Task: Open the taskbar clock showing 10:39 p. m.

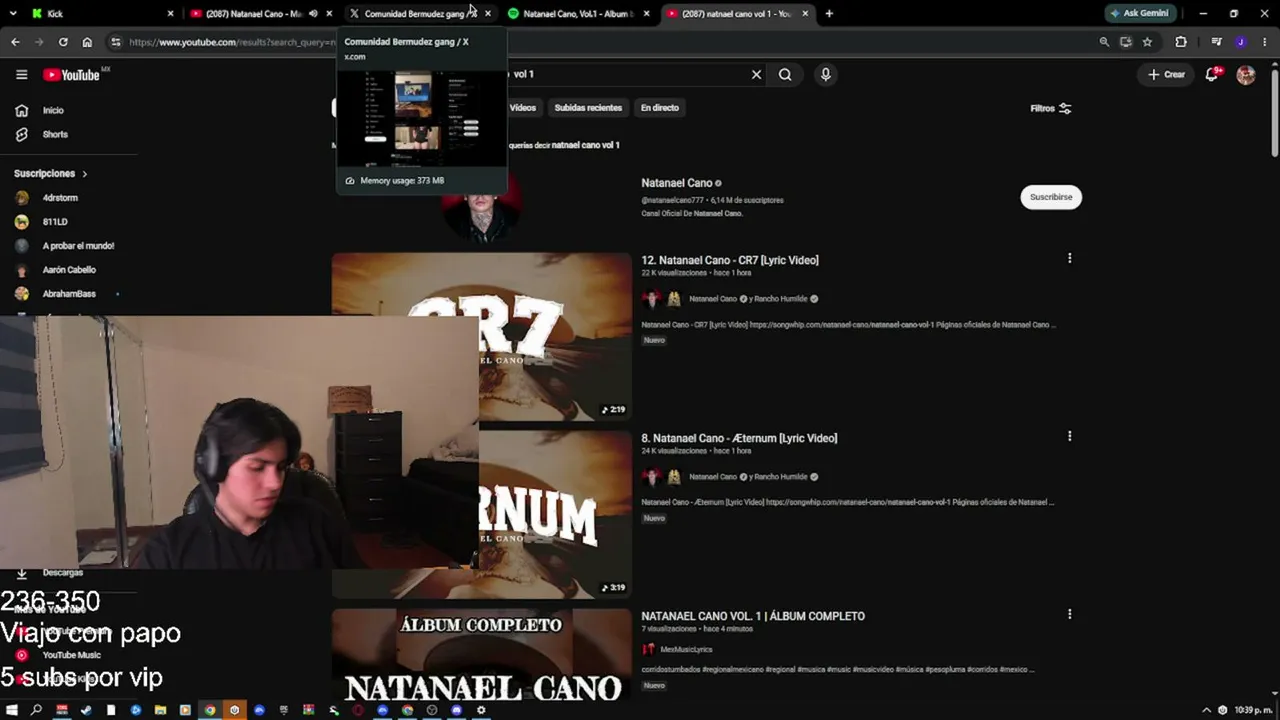Action: tap(1254, 710)
